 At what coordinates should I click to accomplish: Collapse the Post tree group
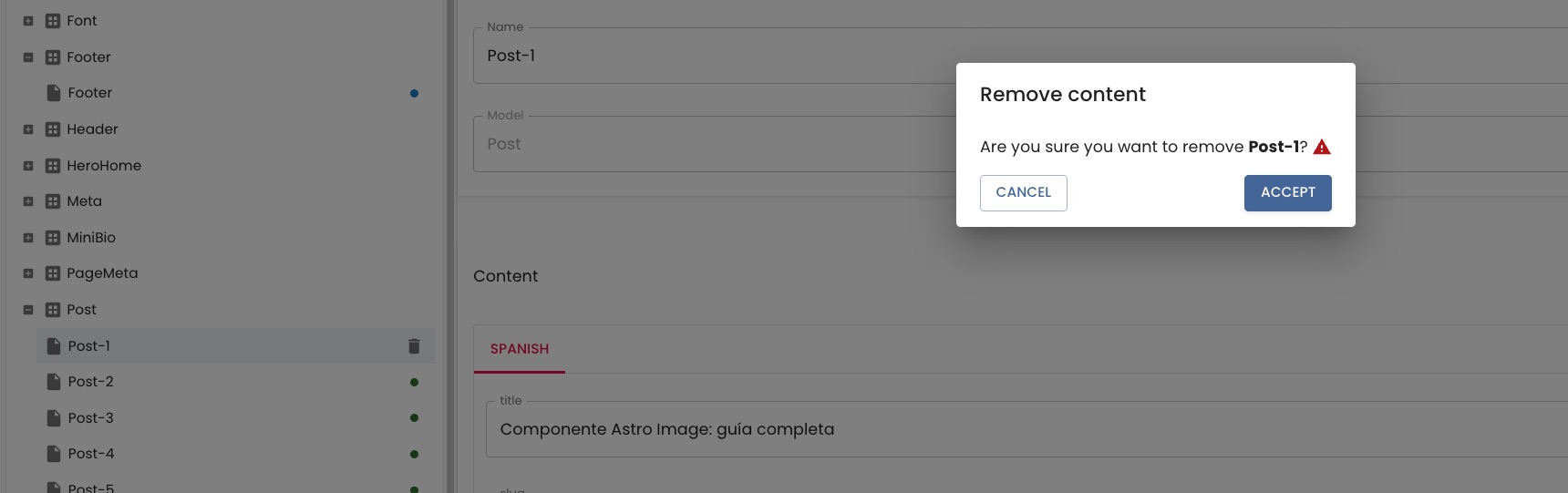[x=28, y=310]
